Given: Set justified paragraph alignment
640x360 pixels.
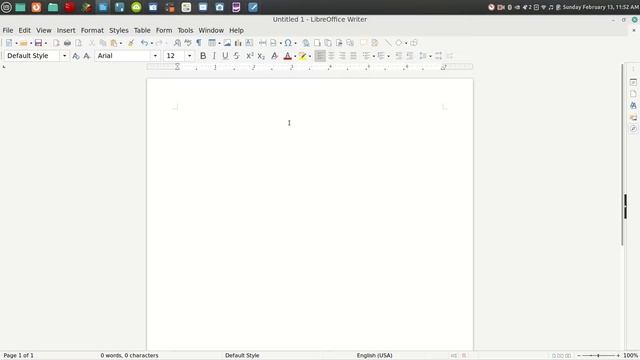Looking at the screenshot, I should coord(353,56).
